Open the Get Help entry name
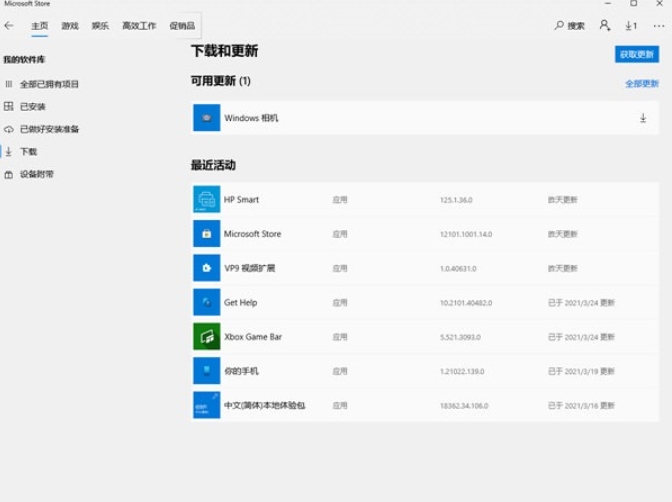The height and width of the screenshot is (502, 672). click(240, 302)
